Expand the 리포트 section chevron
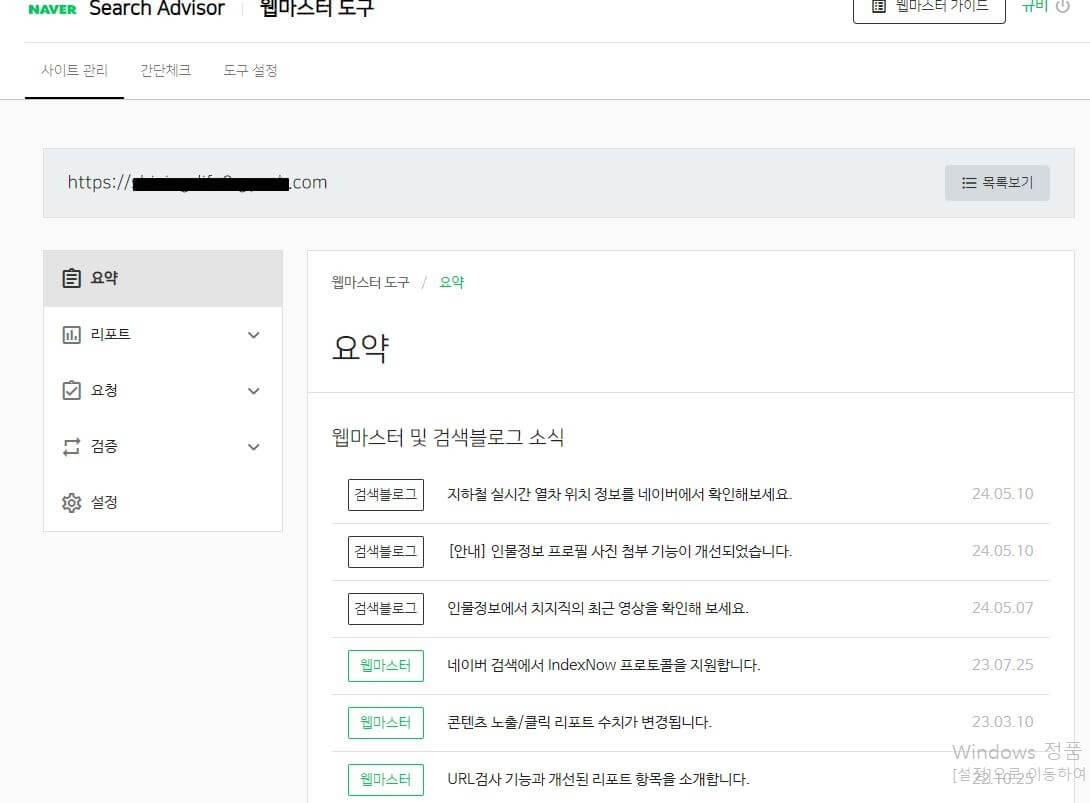1090x803 pixels. [x=253, y=334]
